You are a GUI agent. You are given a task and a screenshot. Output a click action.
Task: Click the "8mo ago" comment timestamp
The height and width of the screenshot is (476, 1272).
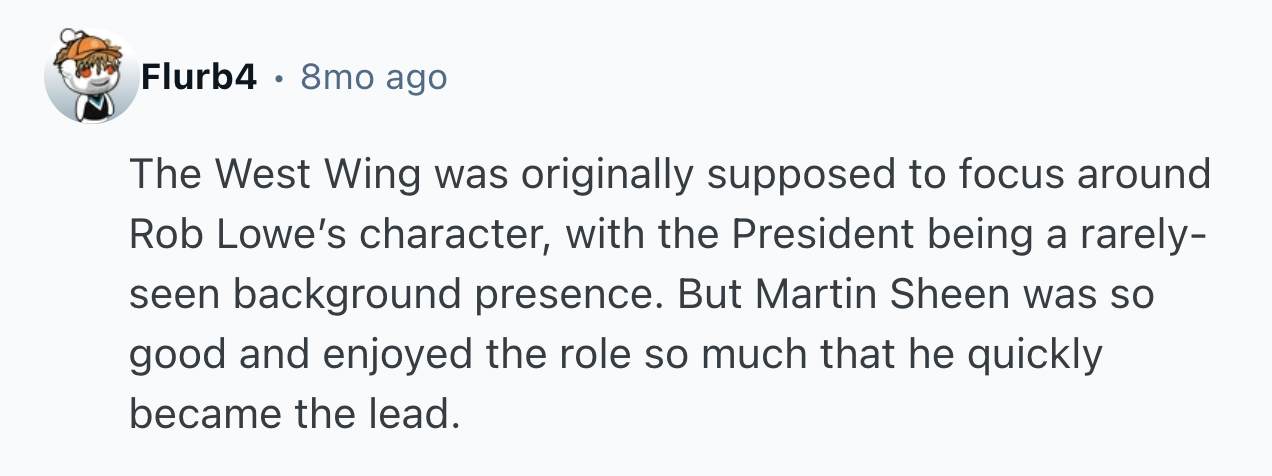373,77
